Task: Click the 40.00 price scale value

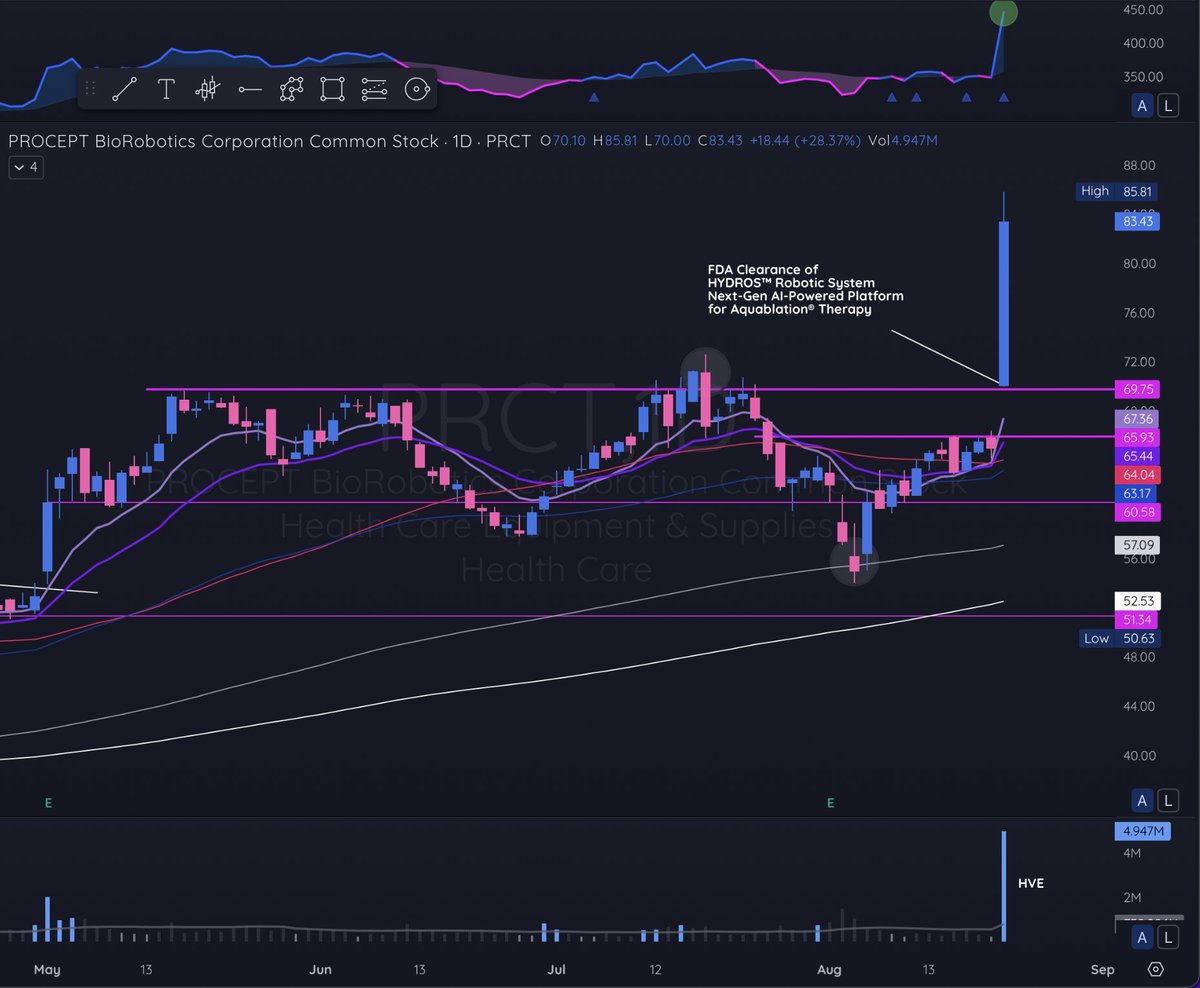Action: 1140,755
